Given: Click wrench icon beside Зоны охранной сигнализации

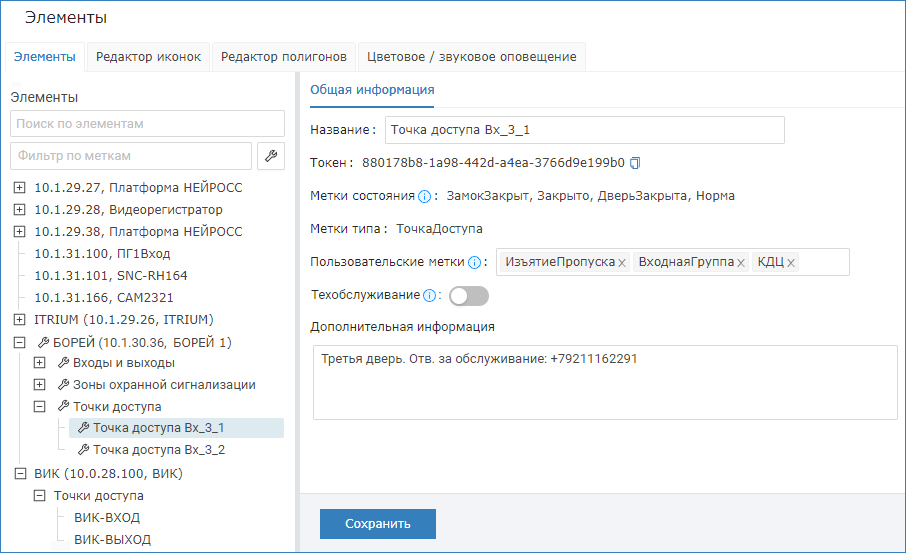Looking at the screenshot, I should point(63,385).
